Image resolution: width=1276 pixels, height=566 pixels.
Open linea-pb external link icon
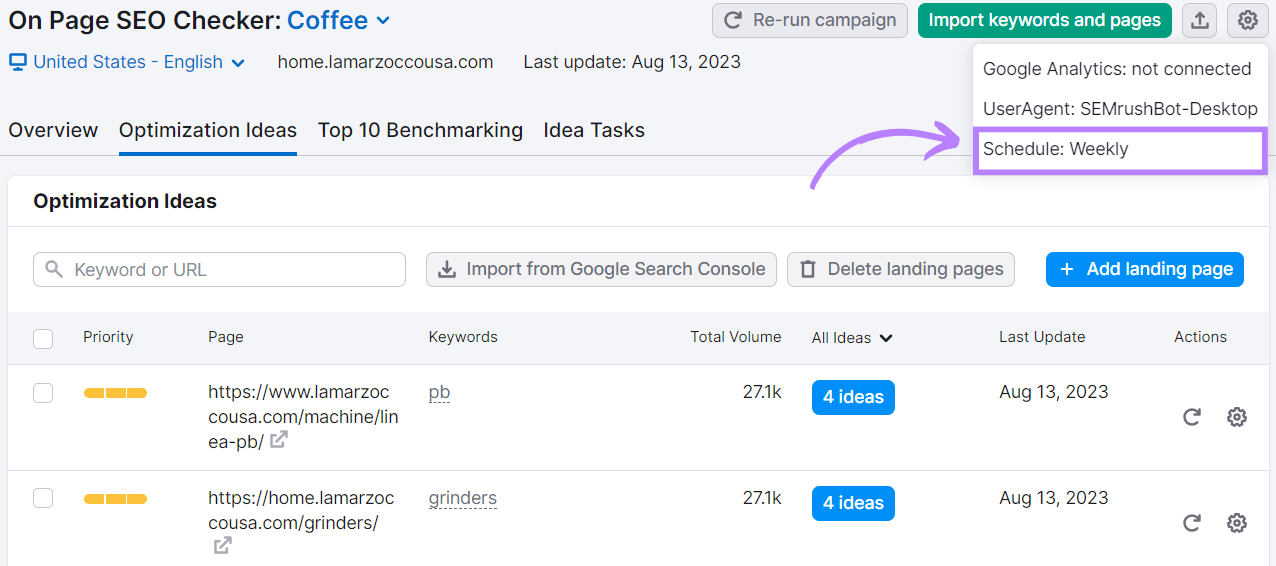coord(279,440)
